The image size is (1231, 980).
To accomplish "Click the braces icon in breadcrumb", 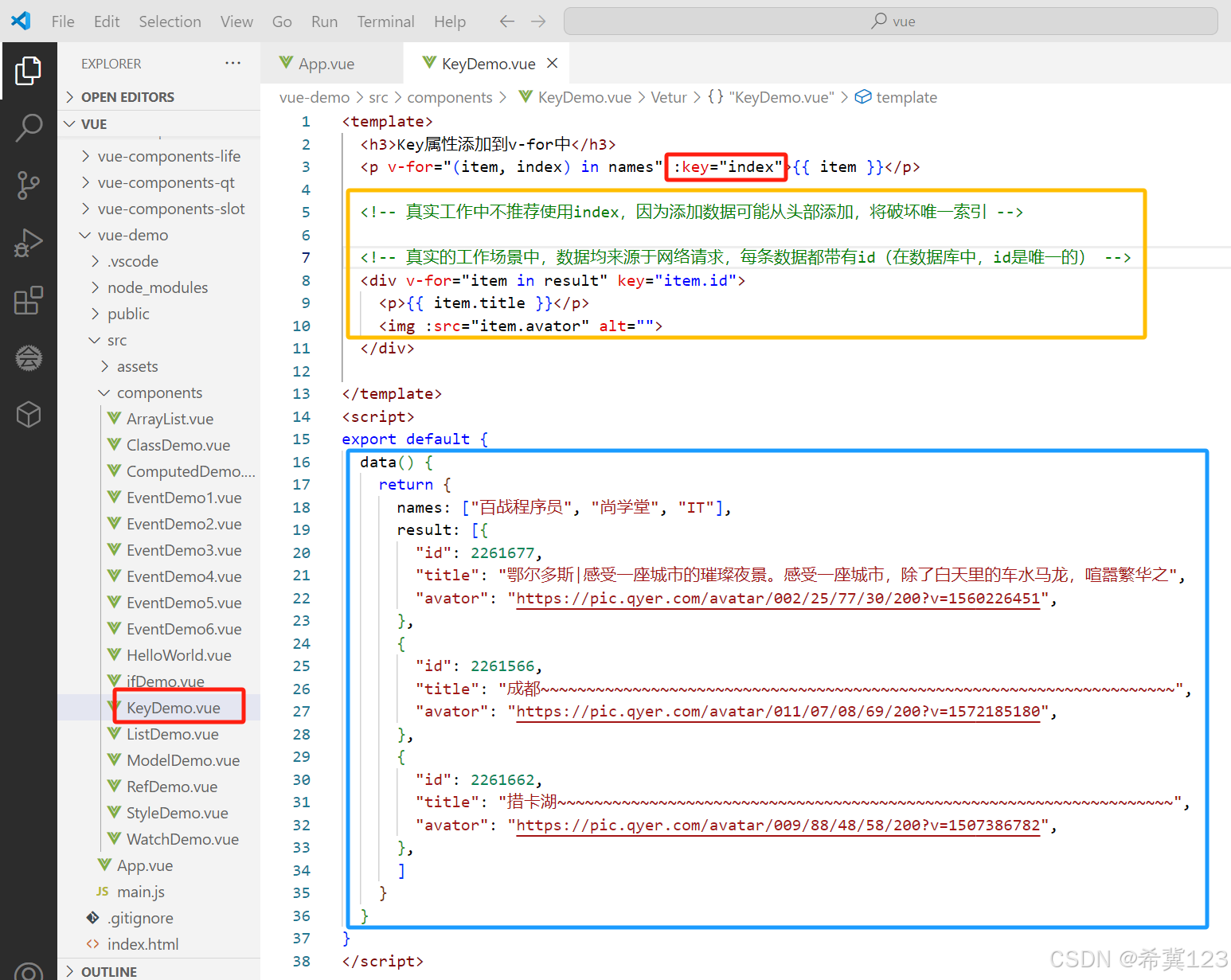I will click(716, 97).
